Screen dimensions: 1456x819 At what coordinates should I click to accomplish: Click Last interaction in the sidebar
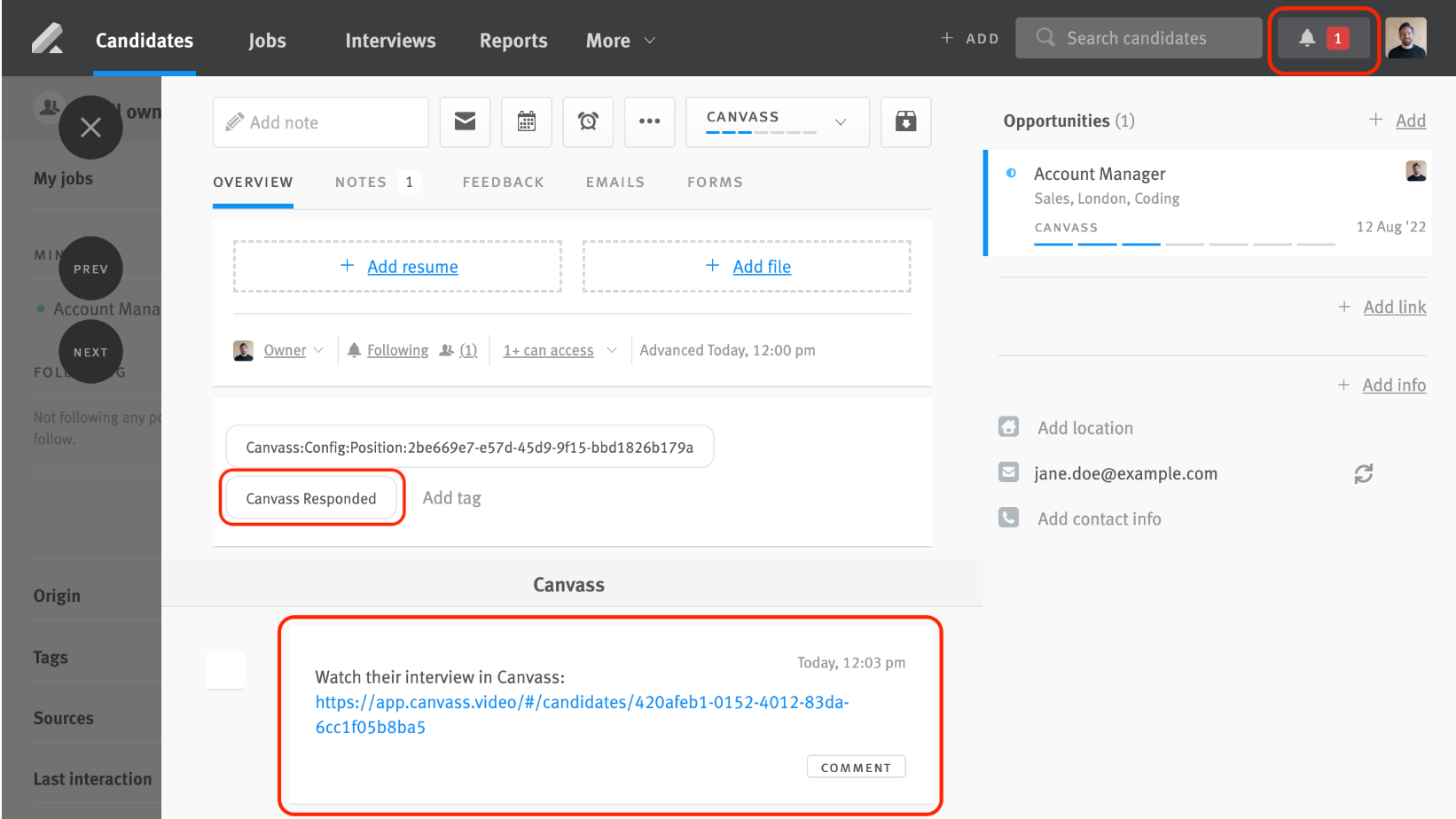(92, 779)
